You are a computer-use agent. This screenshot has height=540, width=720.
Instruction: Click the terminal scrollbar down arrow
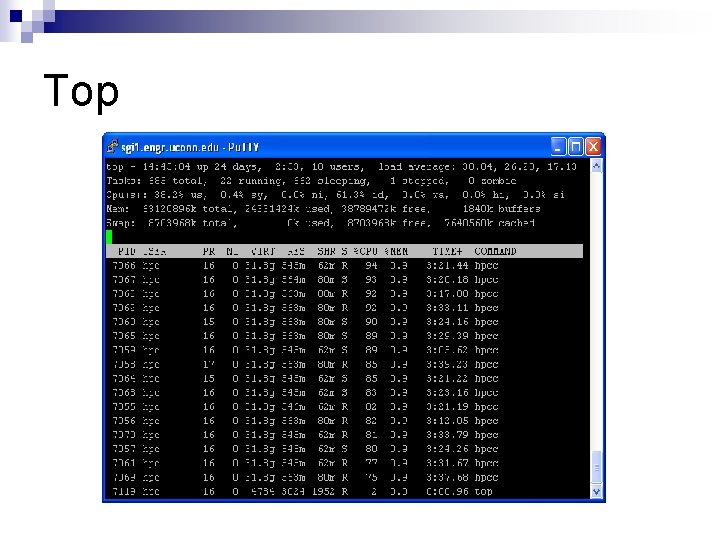click(596, 491)
